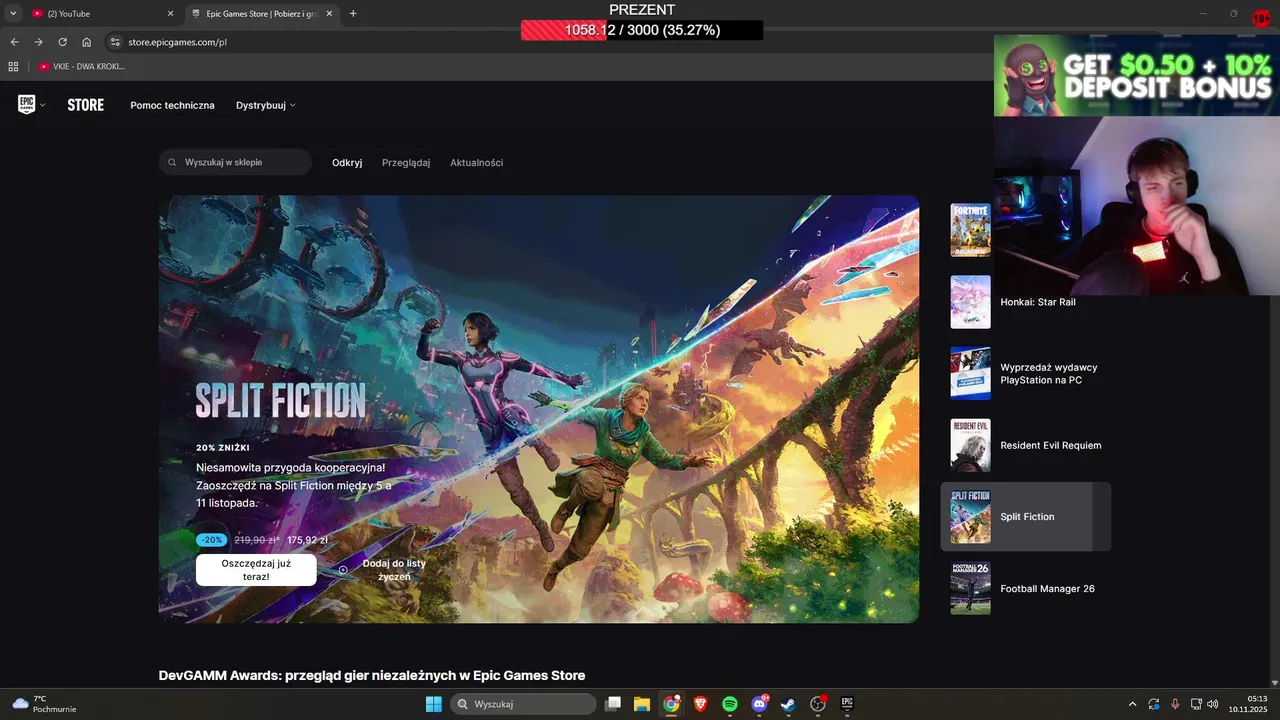1280x720 pixels.
Task: Select Honkai: Star Rail carousel item
Action: (1026, 302)
